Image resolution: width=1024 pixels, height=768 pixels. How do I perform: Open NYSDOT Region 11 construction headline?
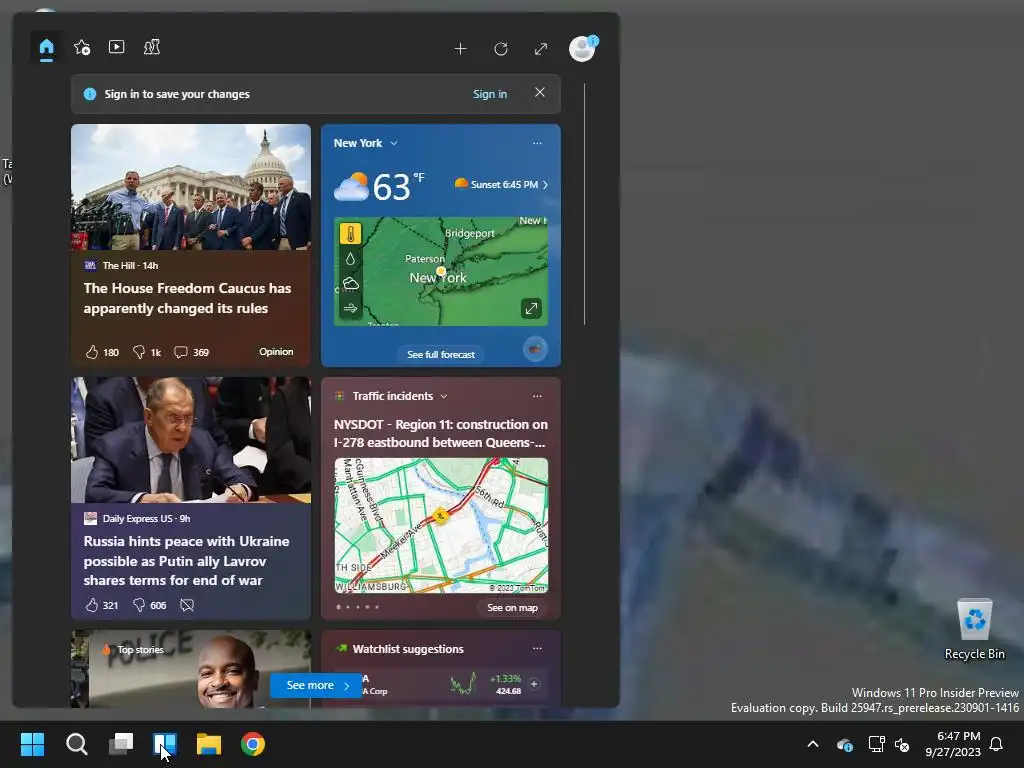click(441, 433)
